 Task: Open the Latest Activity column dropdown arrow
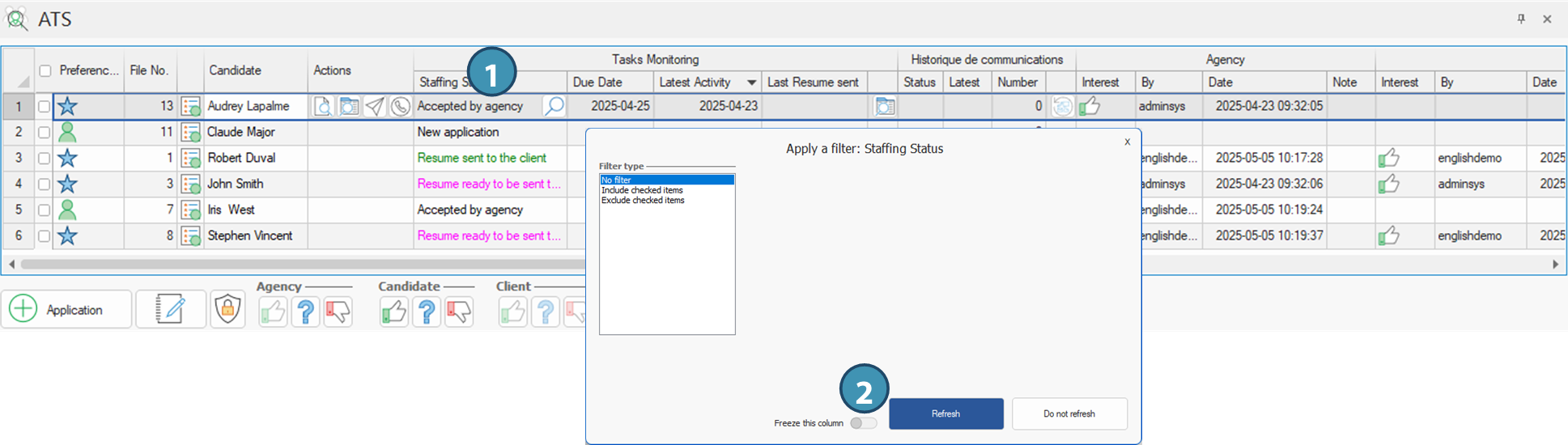click(x=751, y=83)
